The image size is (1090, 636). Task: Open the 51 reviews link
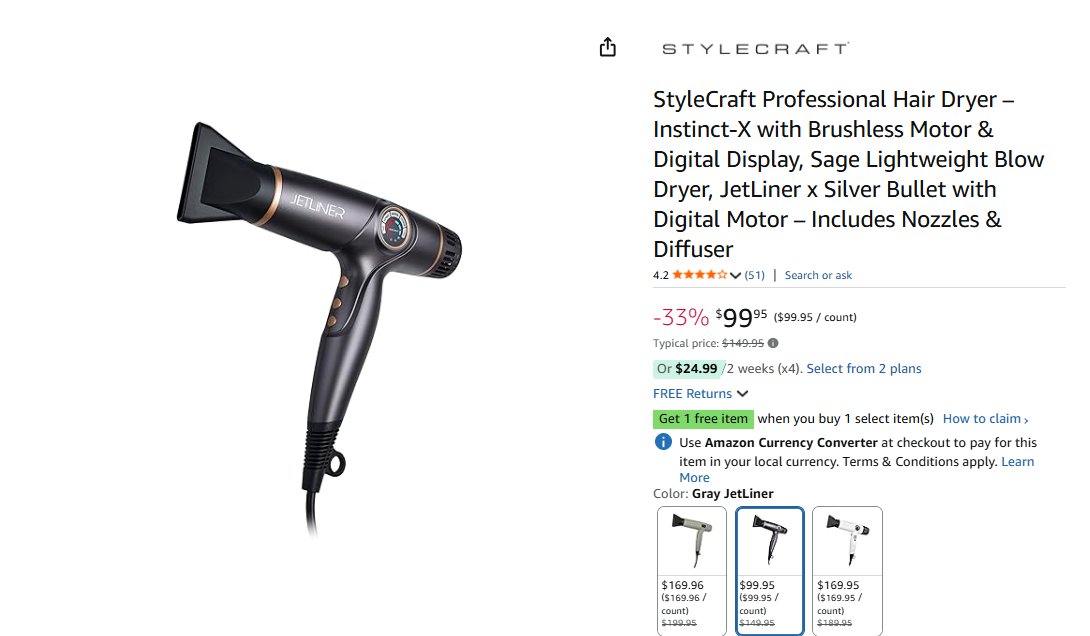click(754, 275)
